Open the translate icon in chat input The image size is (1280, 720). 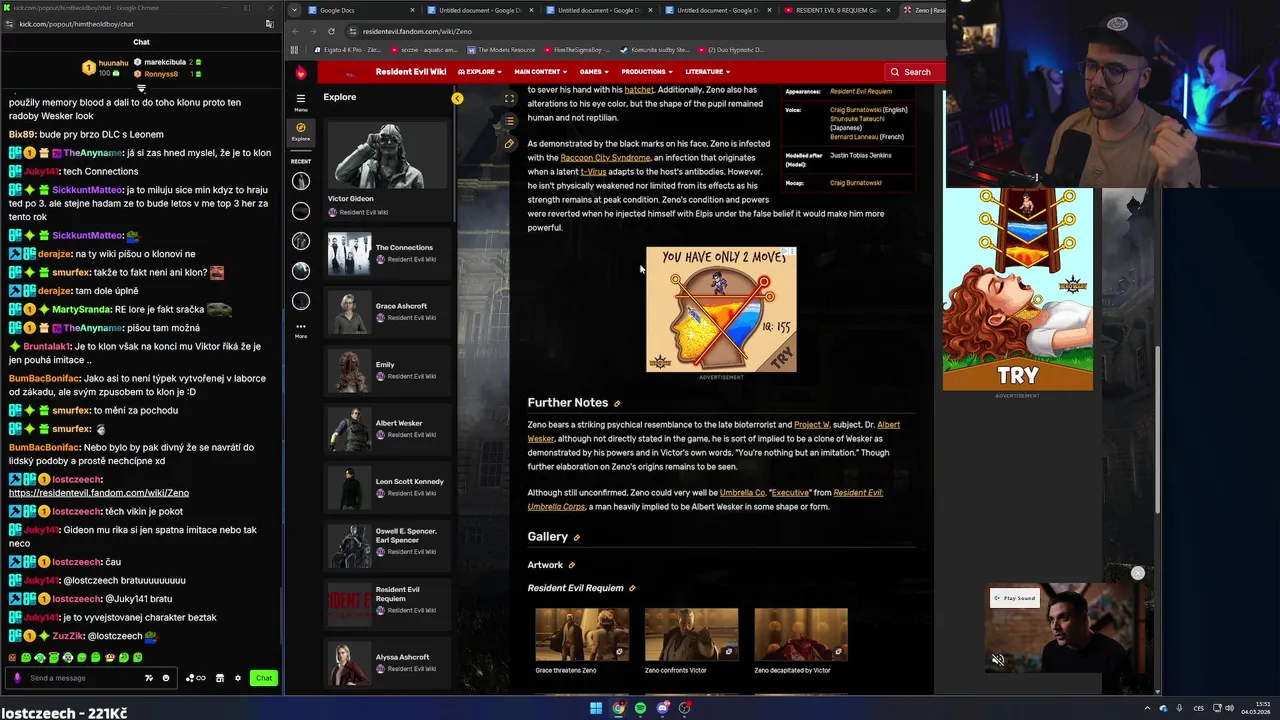point(149,678)
